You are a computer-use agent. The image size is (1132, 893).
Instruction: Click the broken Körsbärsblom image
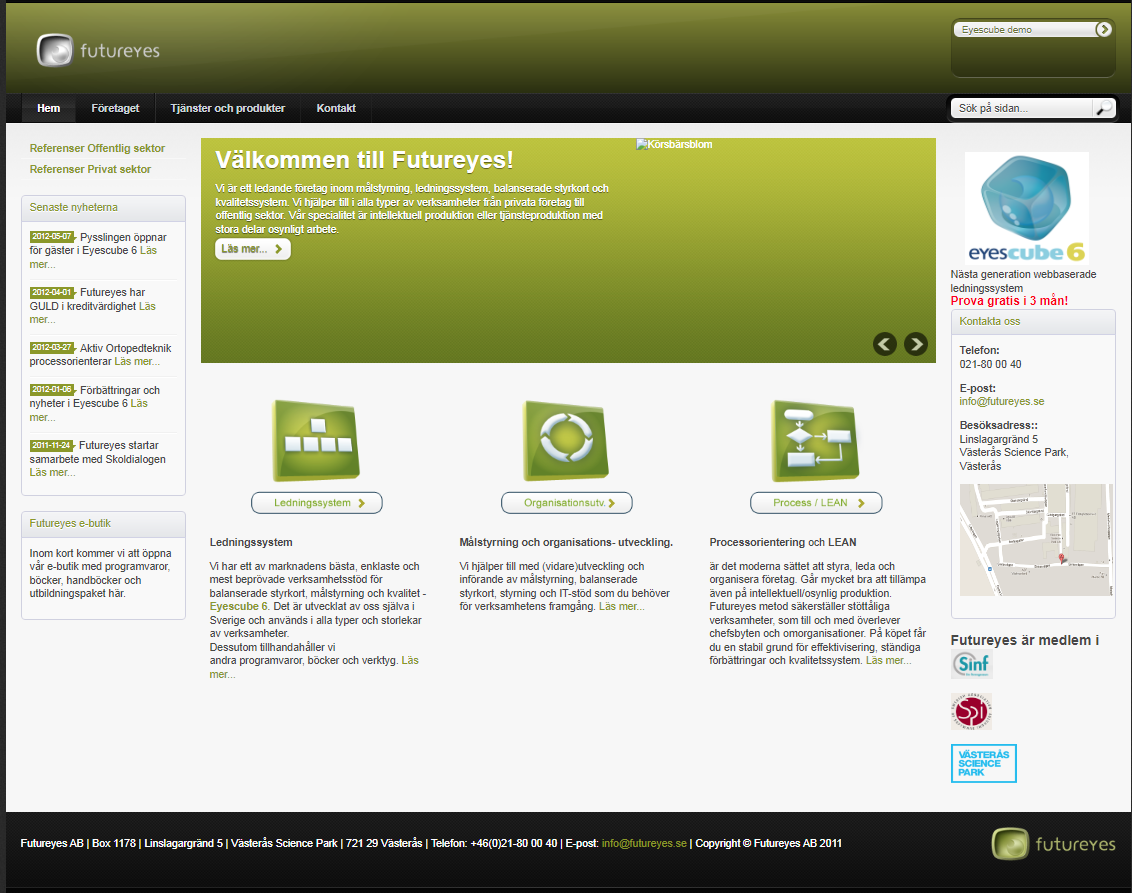coord(674,144)
